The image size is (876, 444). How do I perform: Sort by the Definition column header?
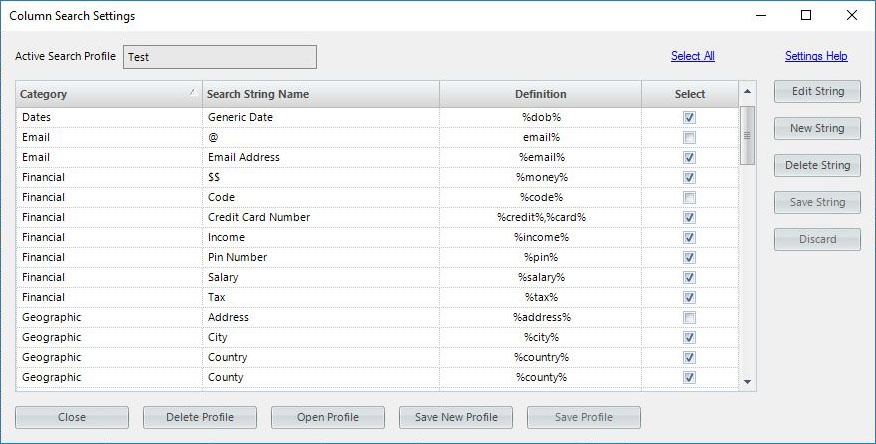tap(540, 94)
